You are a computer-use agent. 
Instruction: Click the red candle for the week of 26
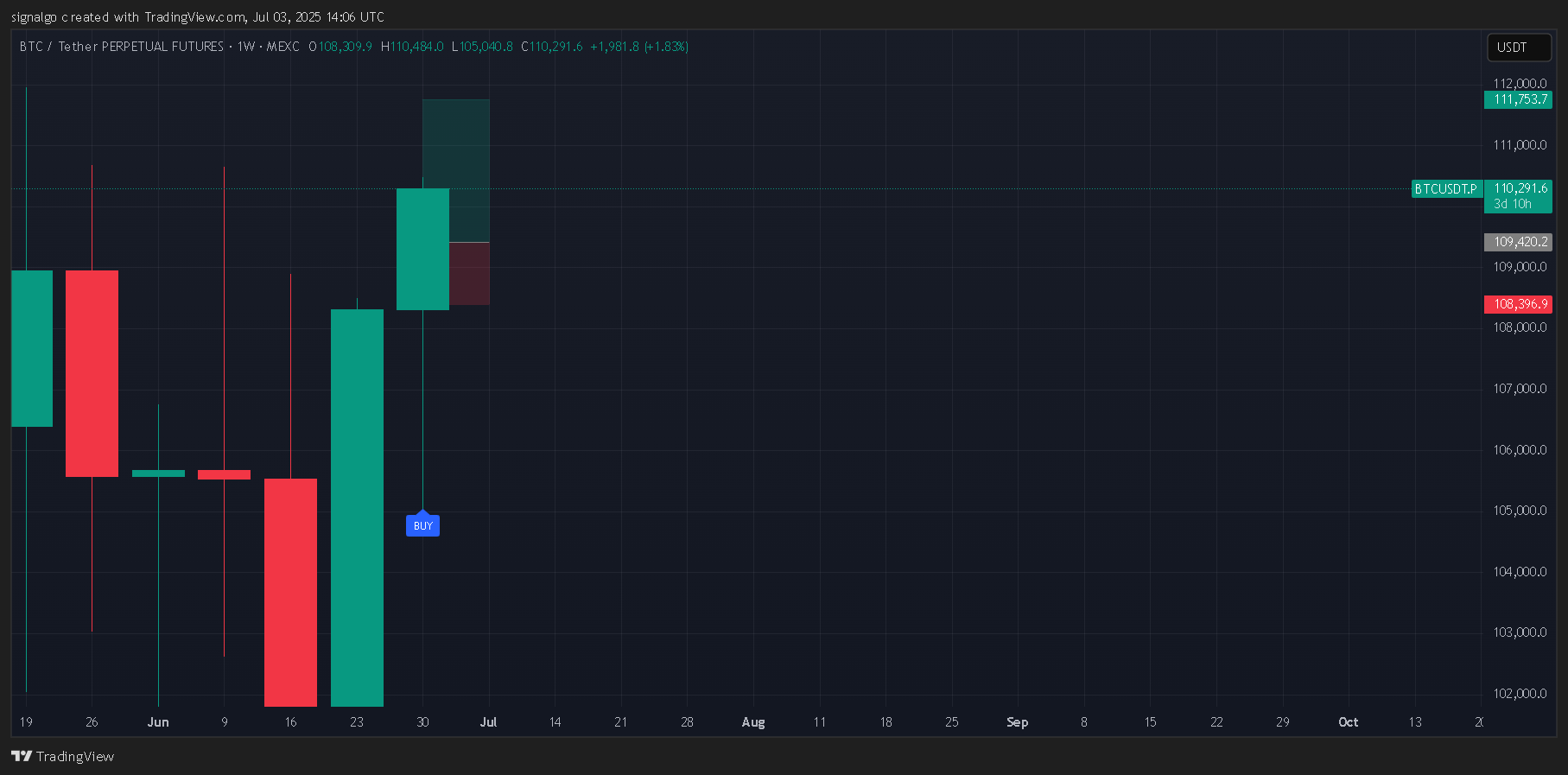[x=92, y=373]
